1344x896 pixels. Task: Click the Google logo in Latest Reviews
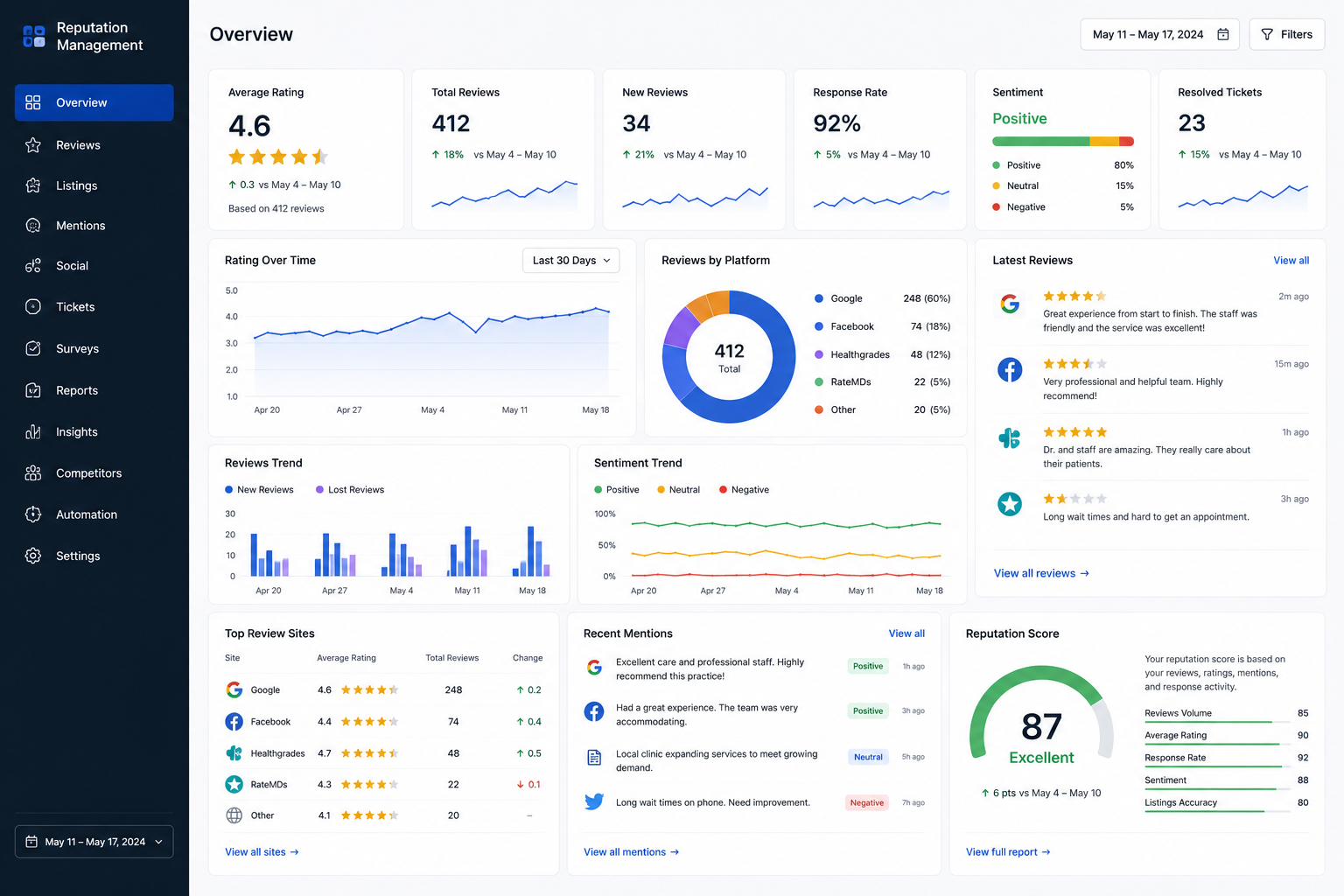(1010, 304)
